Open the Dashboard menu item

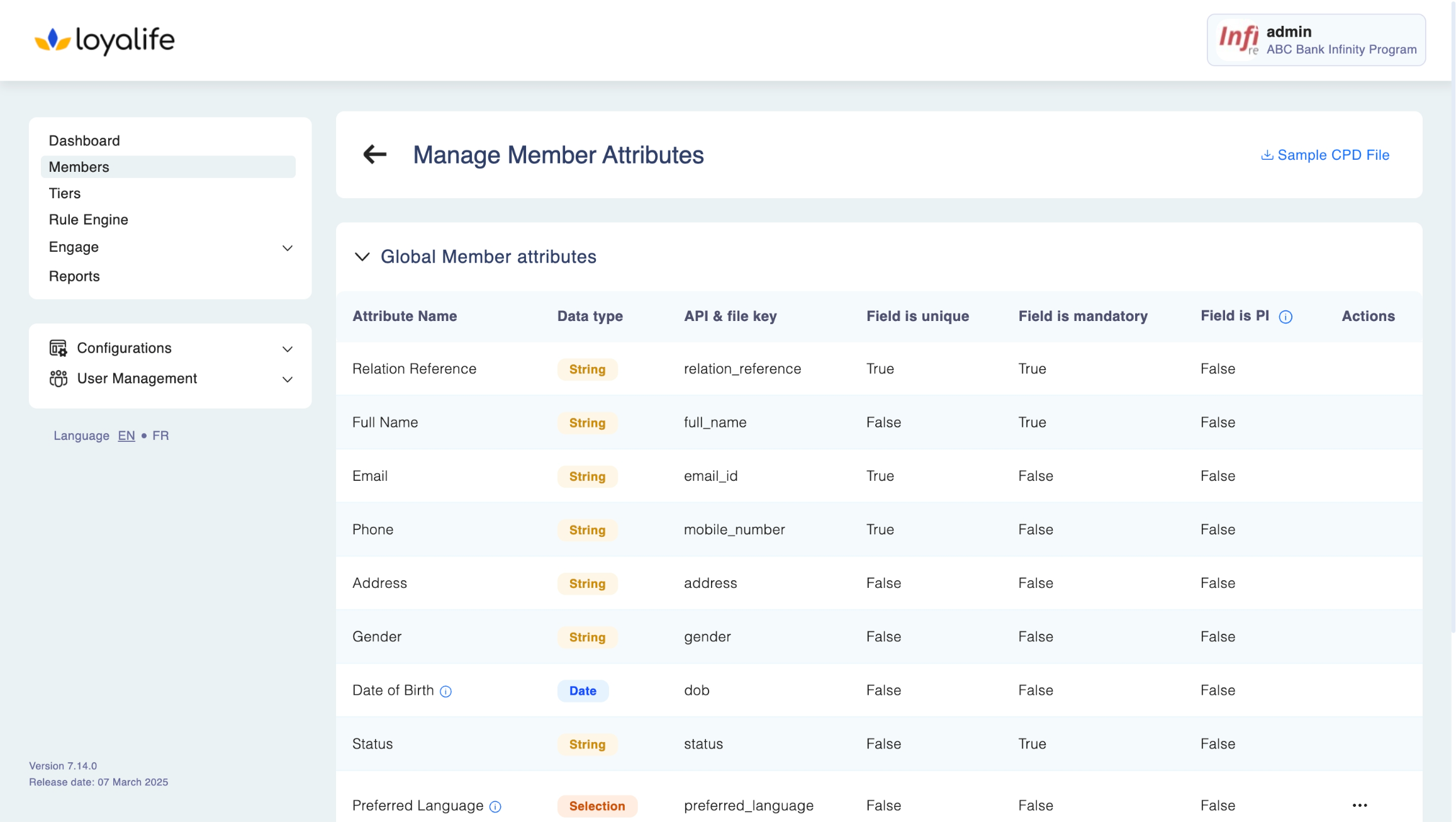click(84, 140)
